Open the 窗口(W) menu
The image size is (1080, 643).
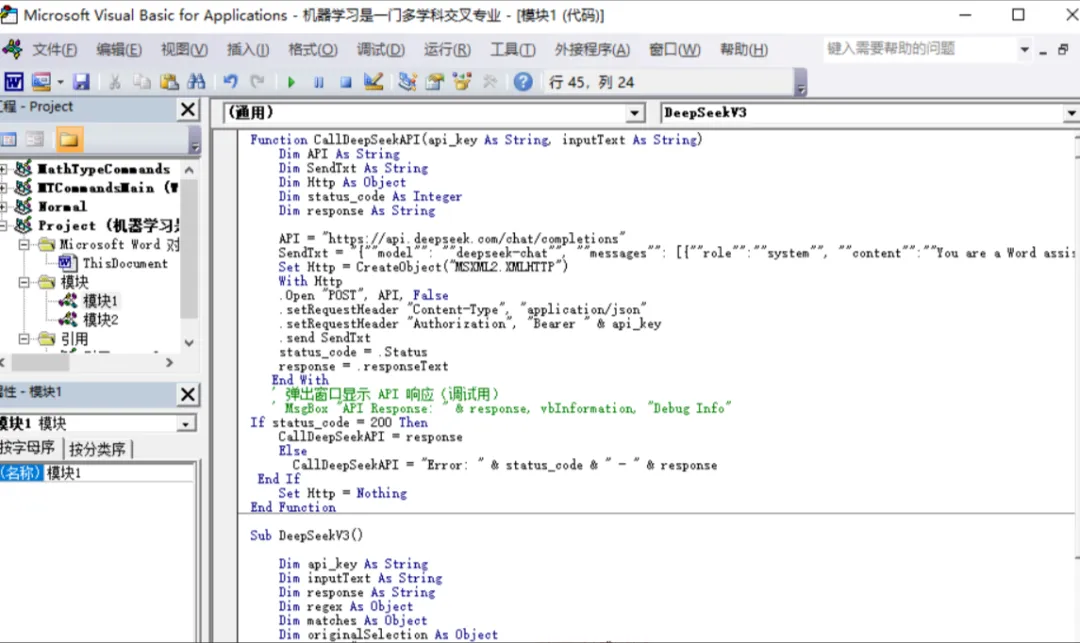point(675,50)
